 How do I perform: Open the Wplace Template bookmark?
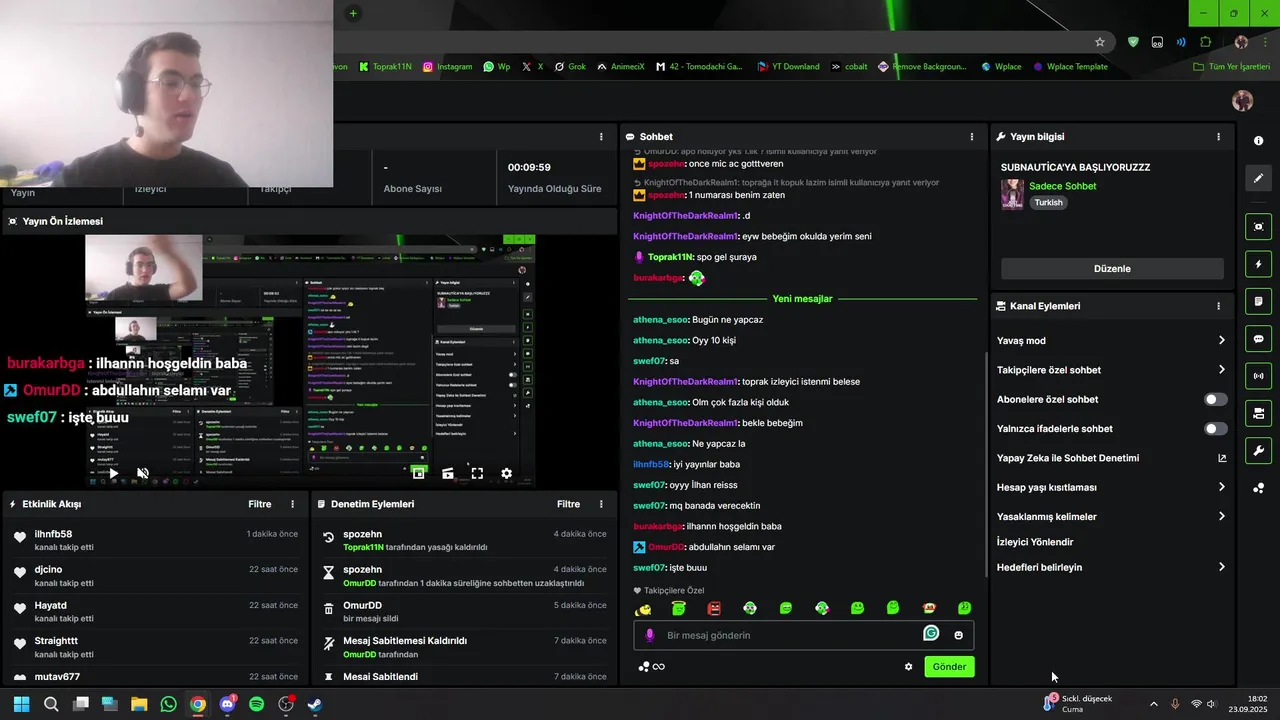1070,67
